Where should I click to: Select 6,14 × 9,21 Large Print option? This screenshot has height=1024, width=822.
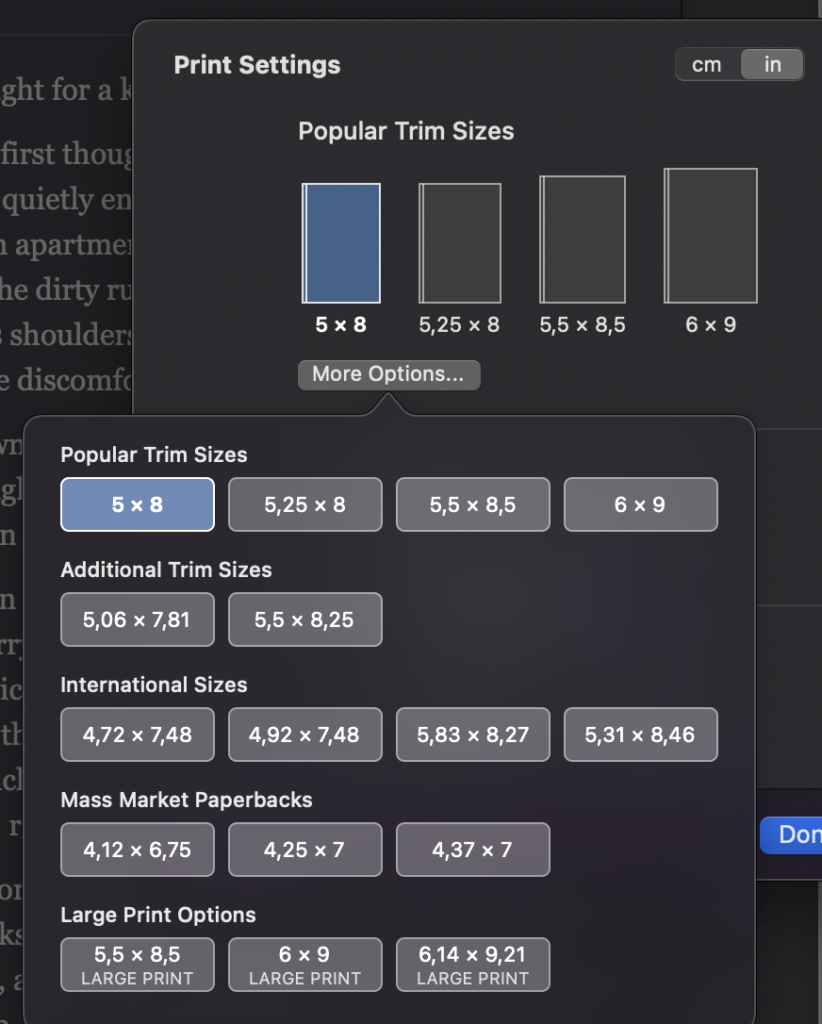[x=473, y=965]
